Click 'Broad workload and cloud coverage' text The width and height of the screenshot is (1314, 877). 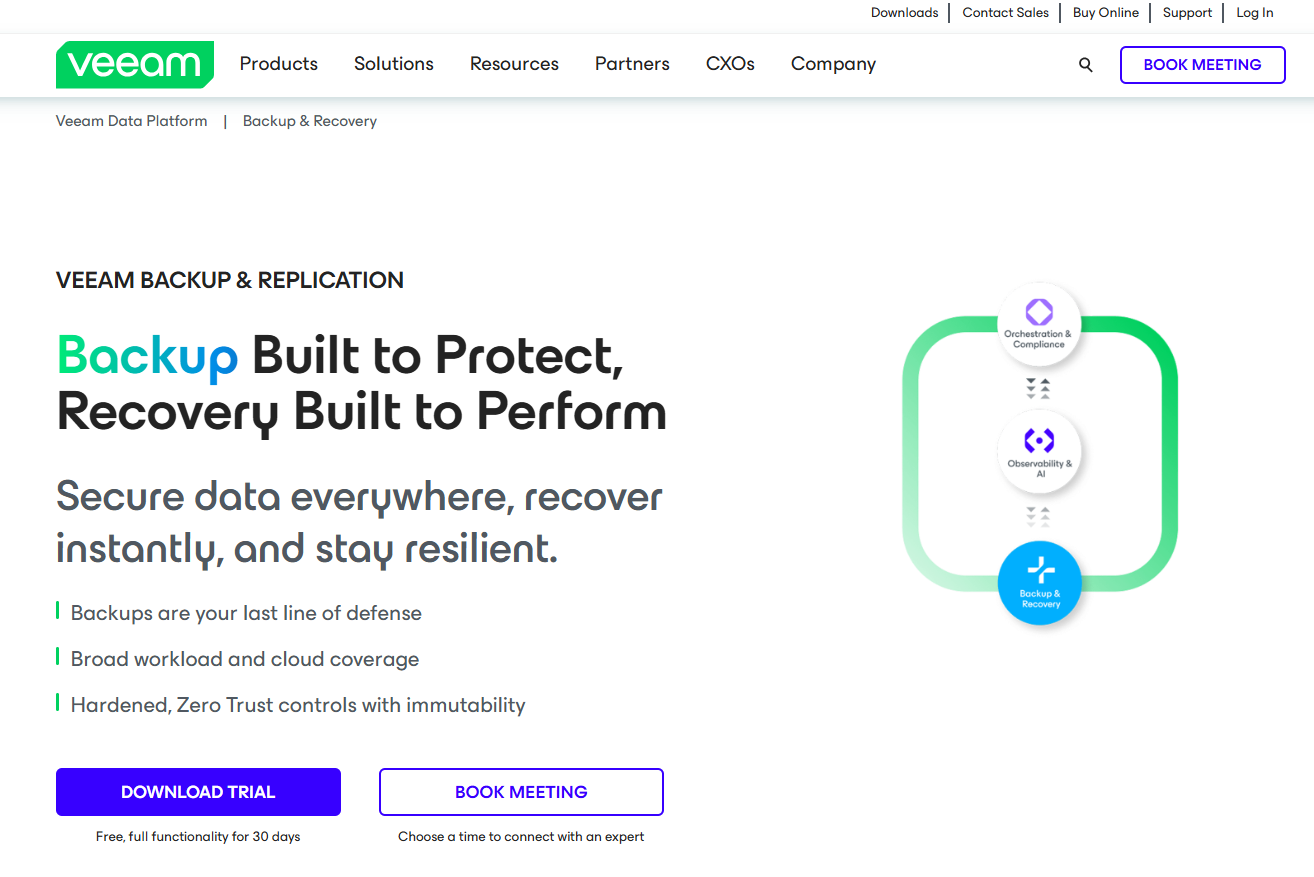point(245,659)
